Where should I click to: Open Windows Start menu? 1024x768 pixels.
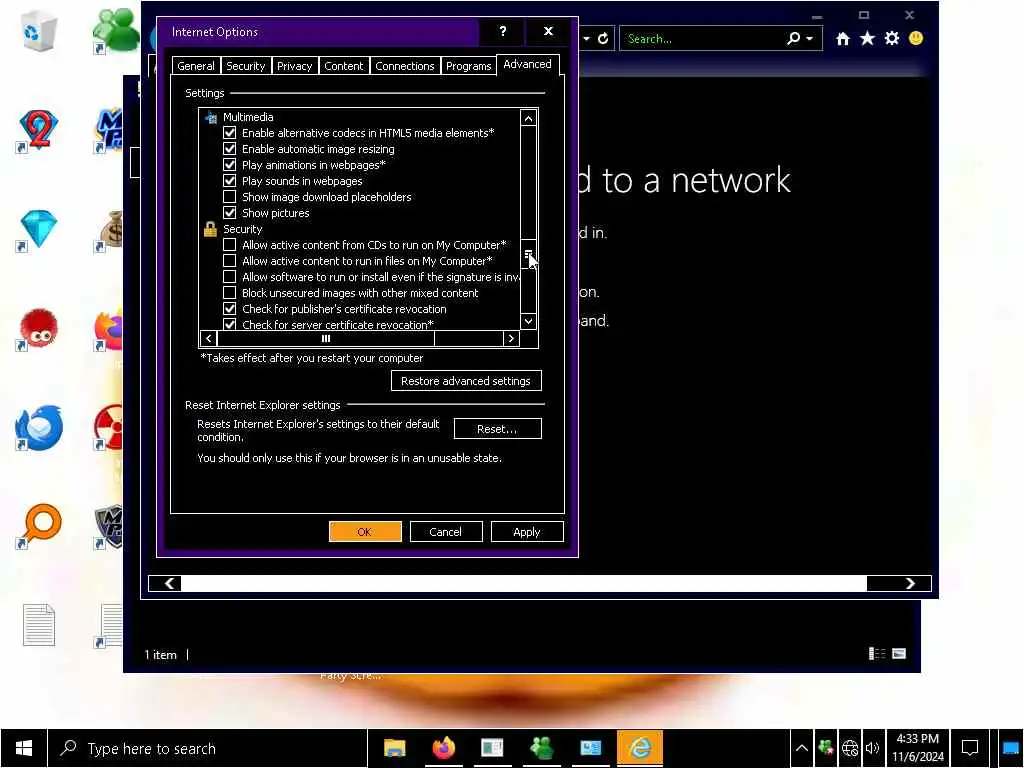point(24,748)
